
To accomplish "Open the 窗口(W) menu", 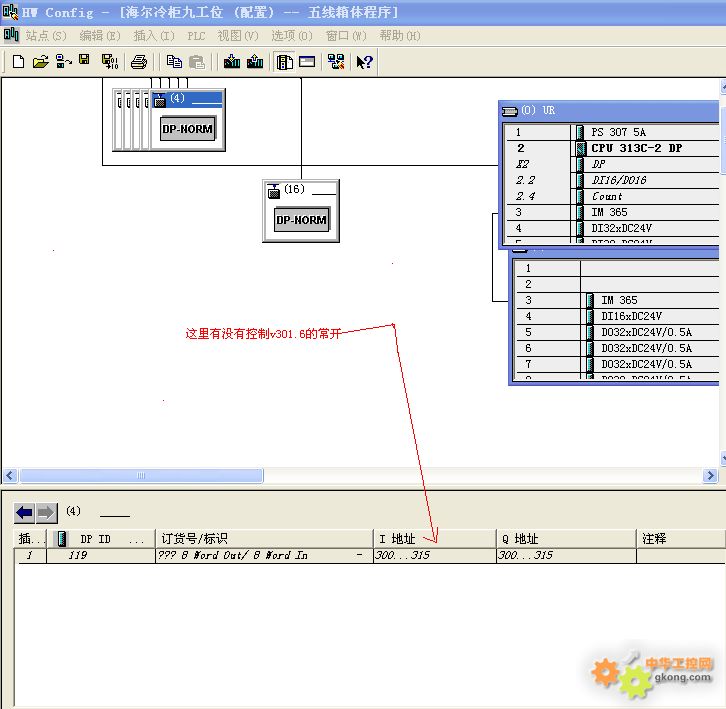I will tap(346, 36).
